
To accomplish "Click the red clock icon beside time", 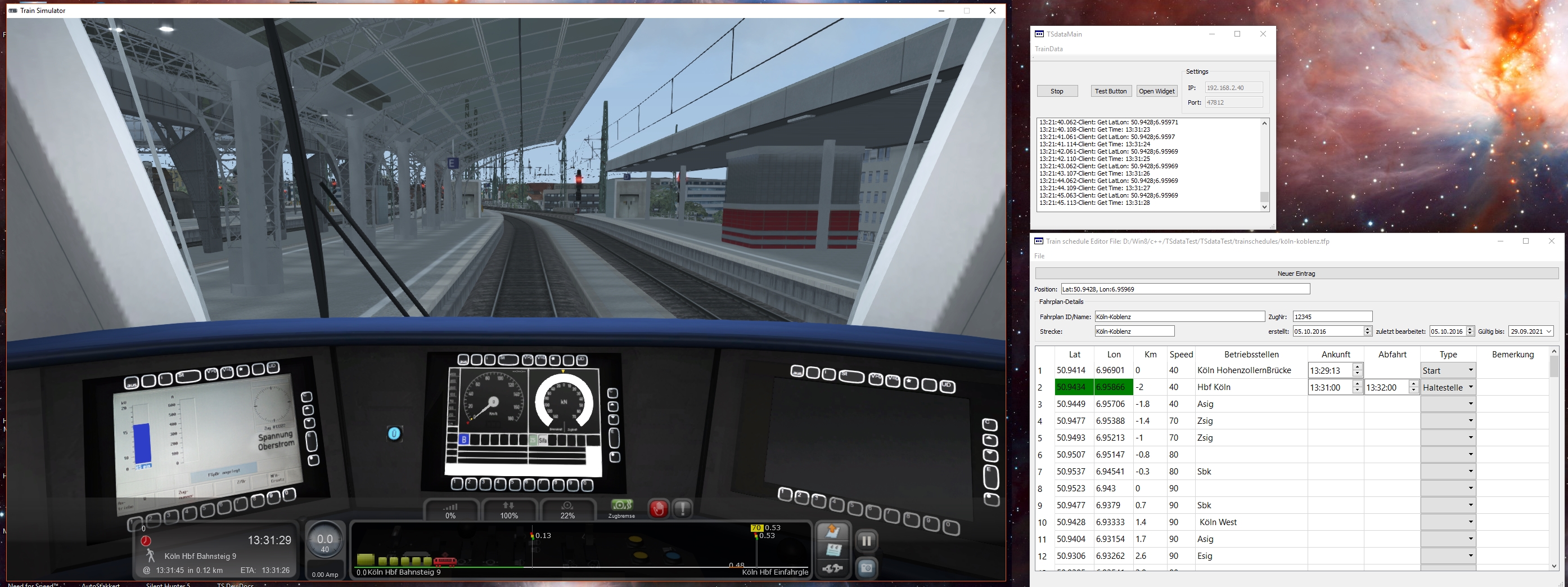I will pyautogui.click(x=146, y=541).
